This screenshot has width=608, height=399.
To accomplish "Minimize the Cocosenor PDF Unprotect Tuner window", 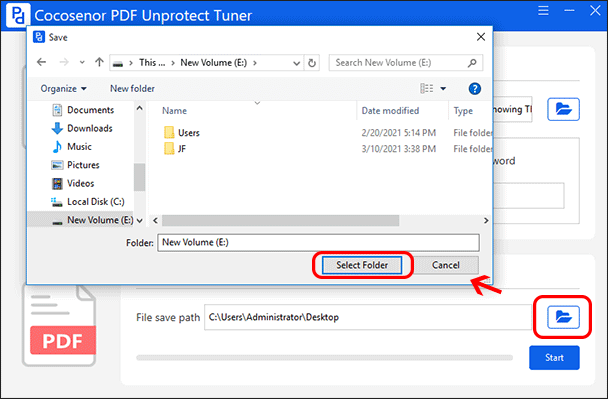I will pyautogui.click(x=569, y=10).
